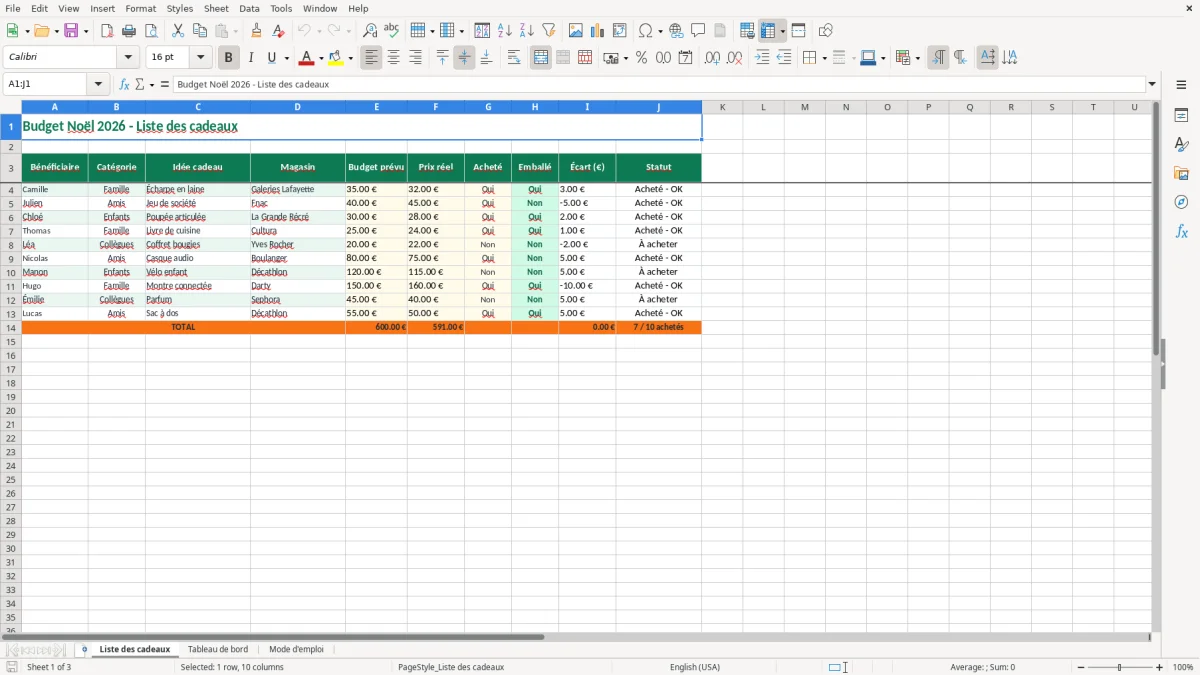Open the Borders dropdown arrow

[824, 58]
